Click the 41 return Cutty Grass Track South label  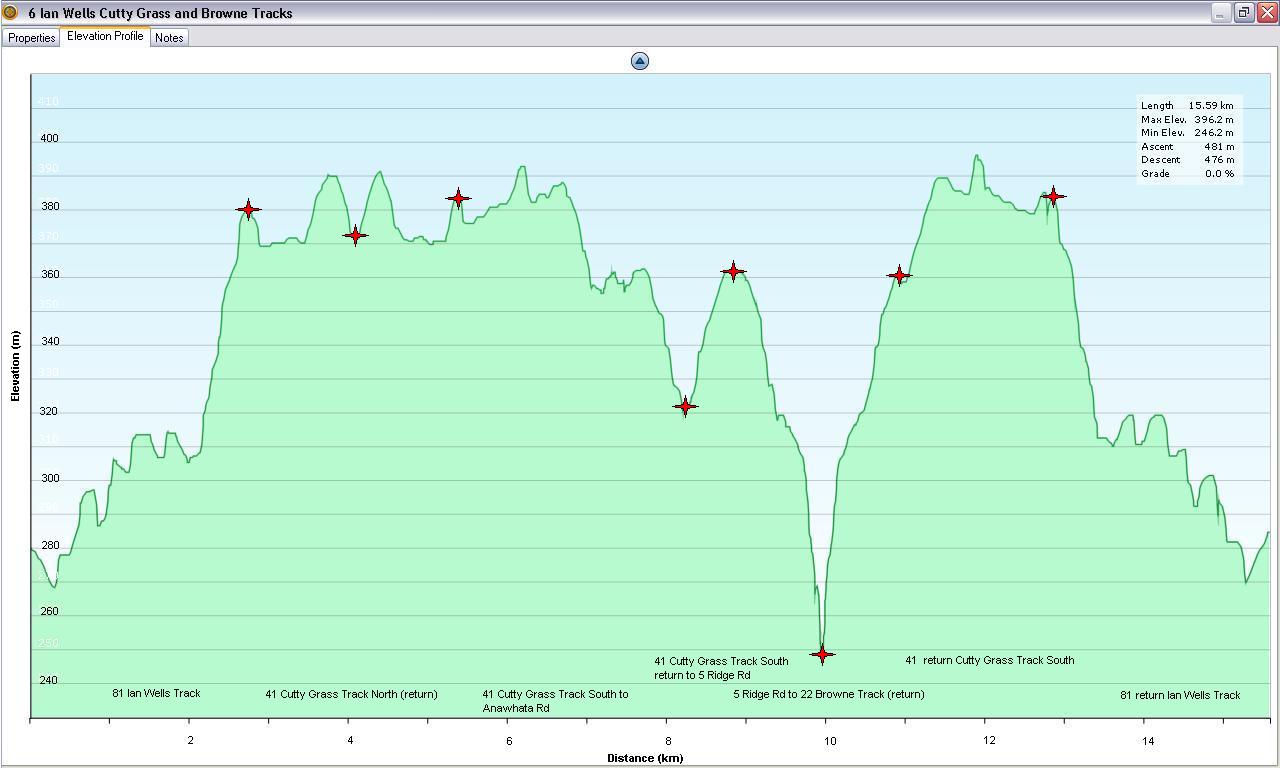click(989, 660)
